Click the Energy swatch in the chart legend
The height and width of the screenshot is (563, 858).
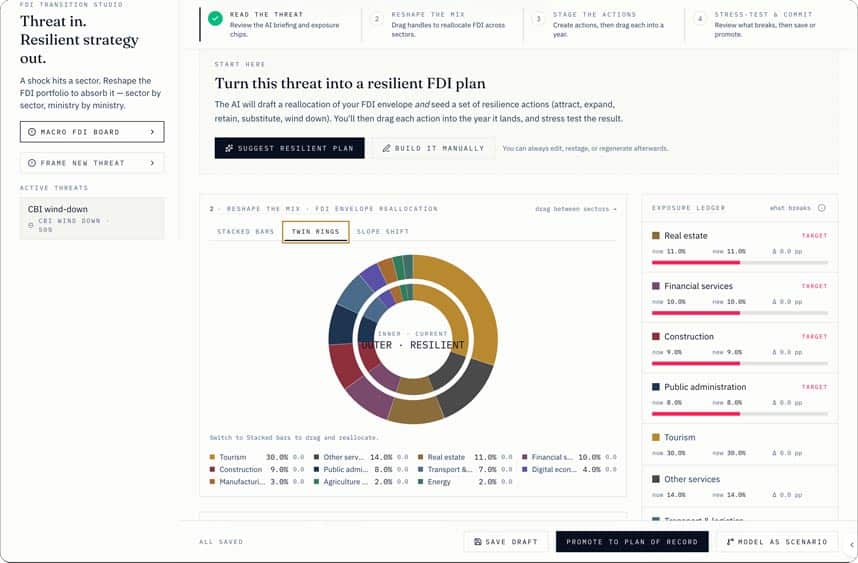click(x=420, y=482)
